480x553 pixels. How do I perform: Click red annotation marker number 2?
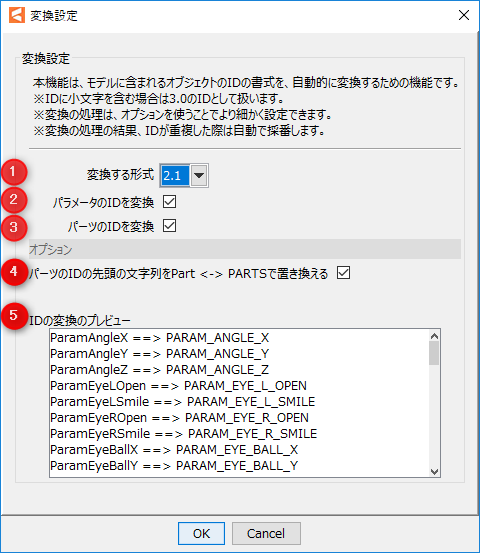(x=14, y=200)
